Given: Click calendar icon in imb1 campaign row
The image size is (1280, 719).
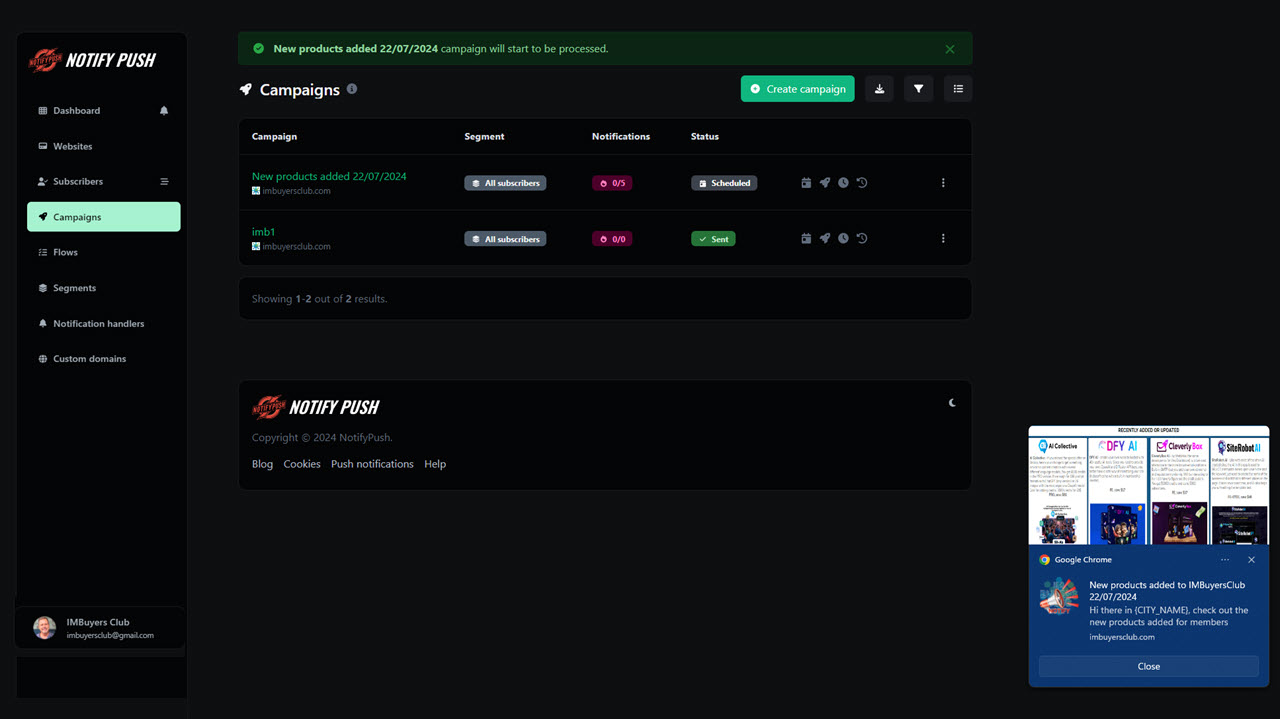Looking at the screenshot, I should 806,238.
